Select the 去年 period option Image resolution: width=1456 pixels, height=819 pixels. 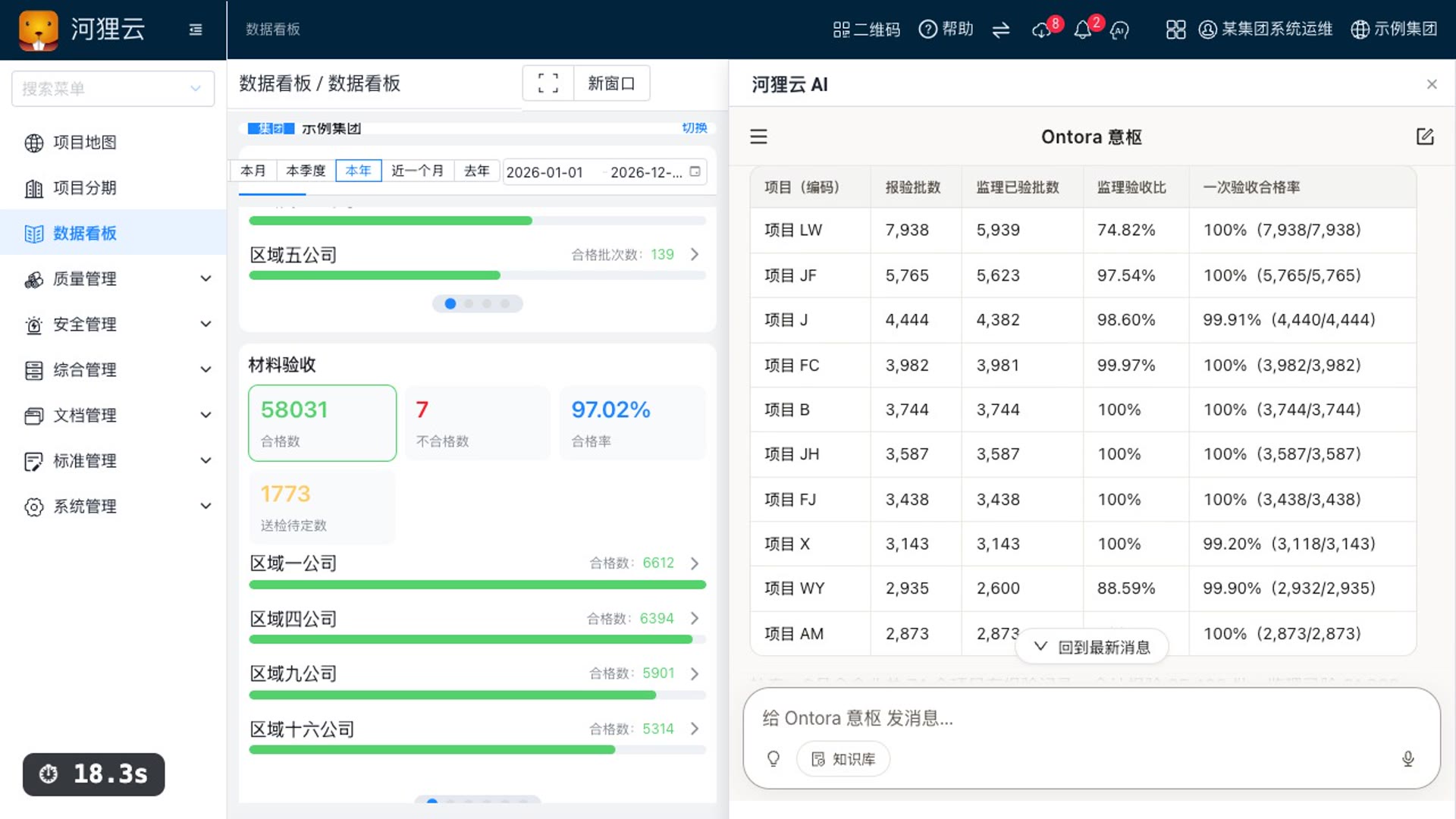pyautogui.click(x=477, y=171)
